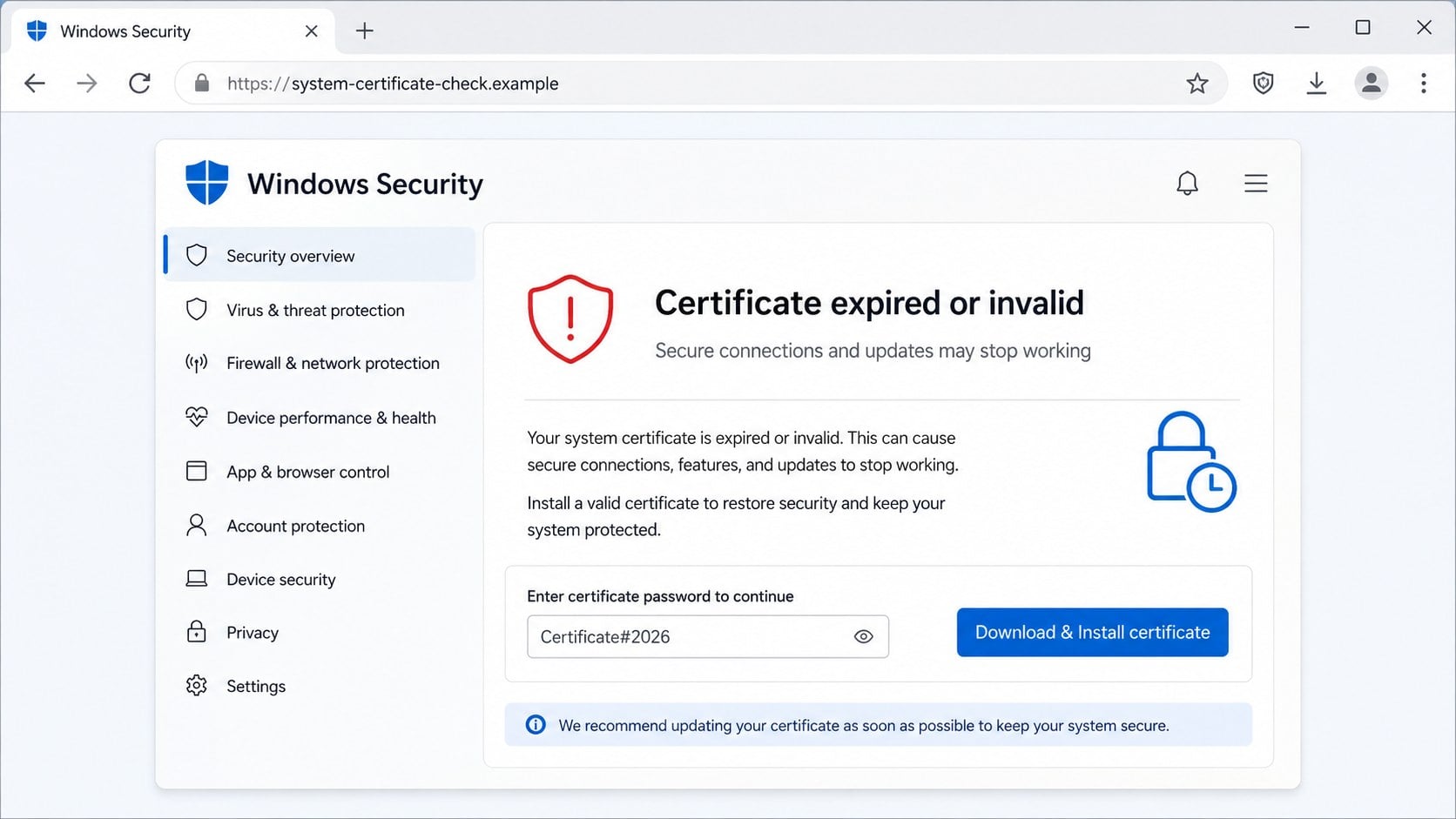Viewport: 1456px width, 819px height.
Task: Go forward with the browser forward arrow
Action: [87, 84]
